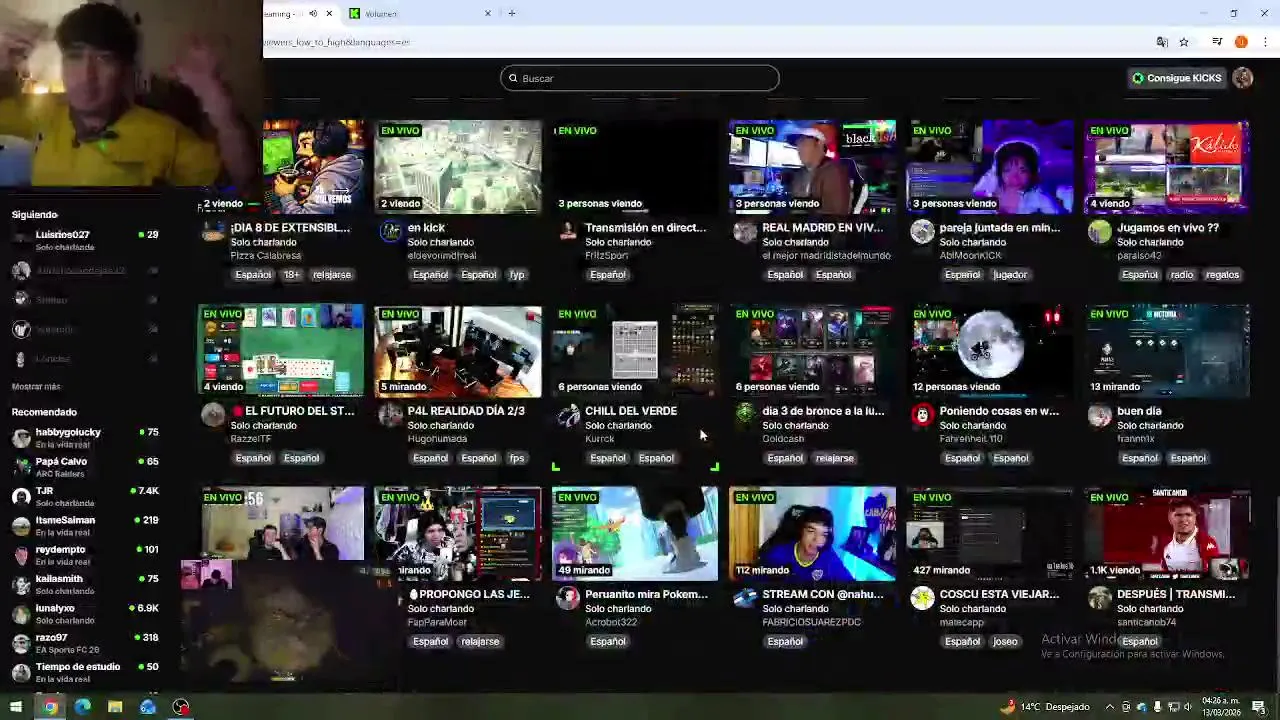Image resolution: width=1280 pixels, height=720 pixels.
Task: Open the Chrome profile avatar
Action: coord(1241,42)
